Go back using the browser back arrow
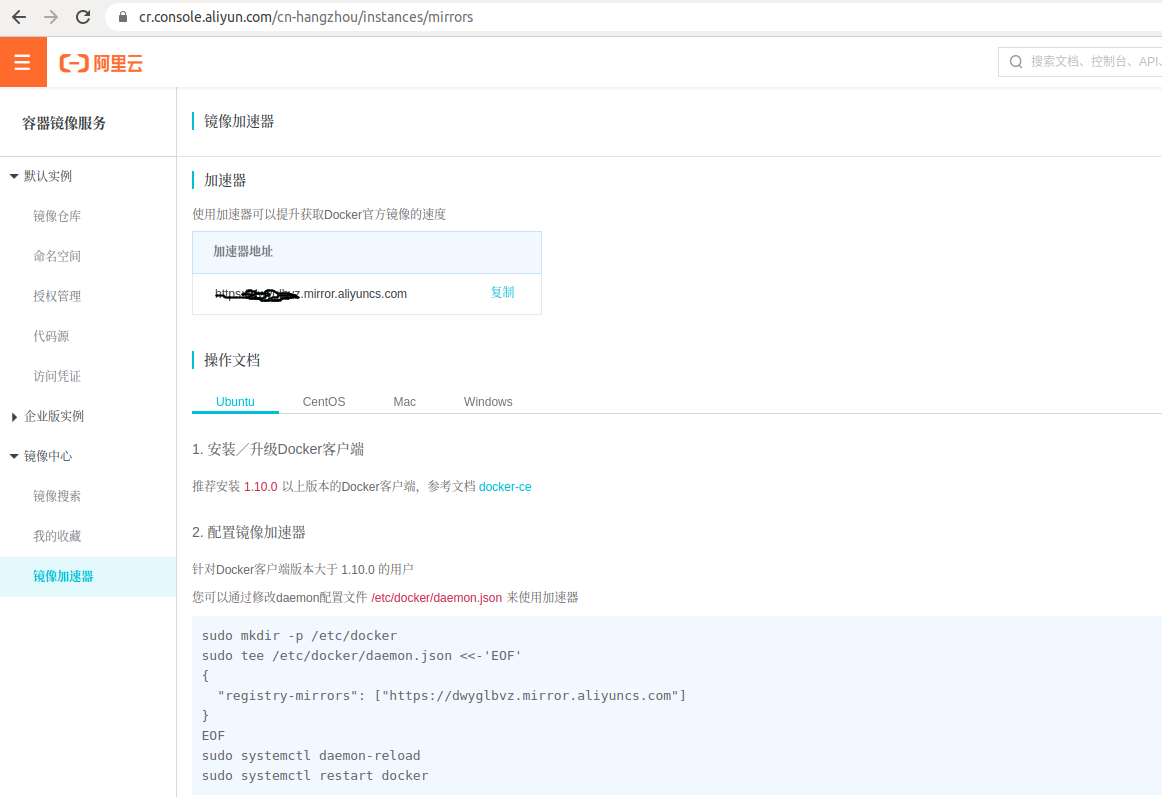The width and height of the screenshot is (1162, 797). 19,17
